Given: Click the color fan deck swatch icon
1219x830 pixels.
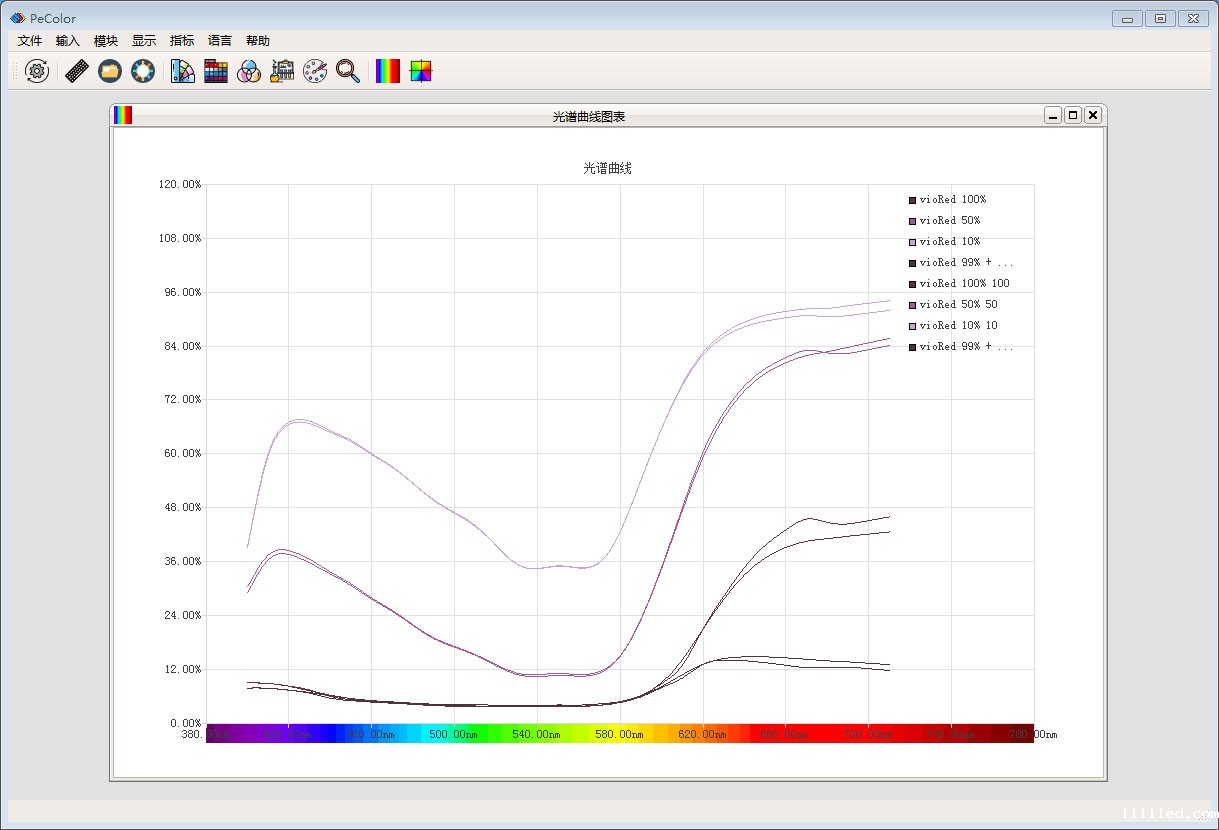Looking at the screenshot, I should [x=183, y=71].
